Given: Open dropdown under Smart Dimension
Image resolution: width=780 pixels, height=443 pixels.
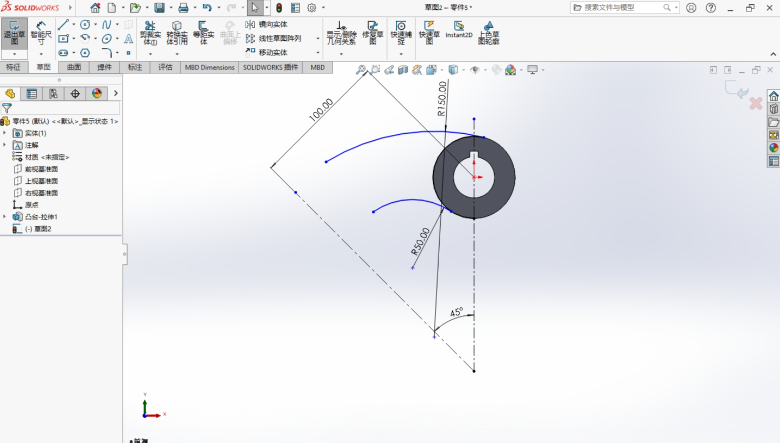Looking at the screenshot, I should click(41, 54).
